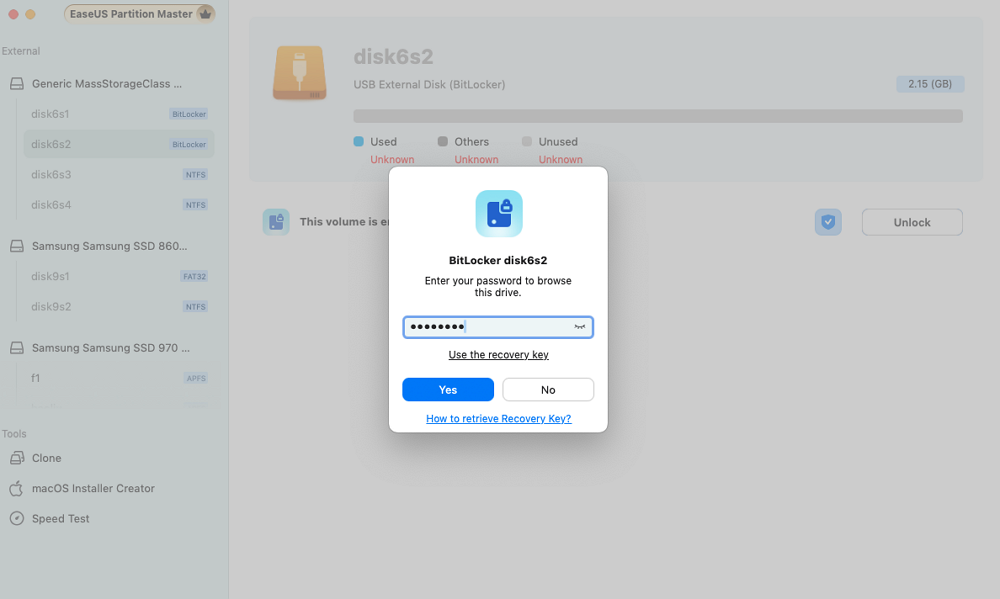Click the password input field
The width and height of the screenshot is (1000, 599).
pos(498,327)
